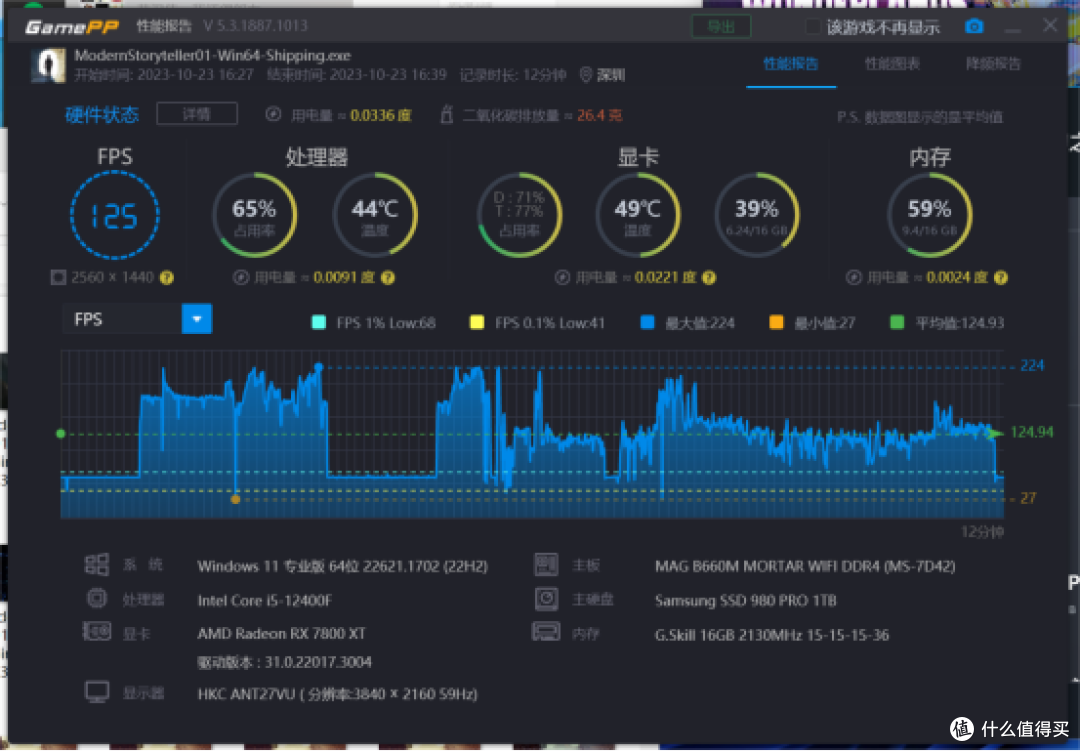Click the VRAM 39% 6.24/16 GB gauge
This screenshot has width=1080, height=752.
756,215
